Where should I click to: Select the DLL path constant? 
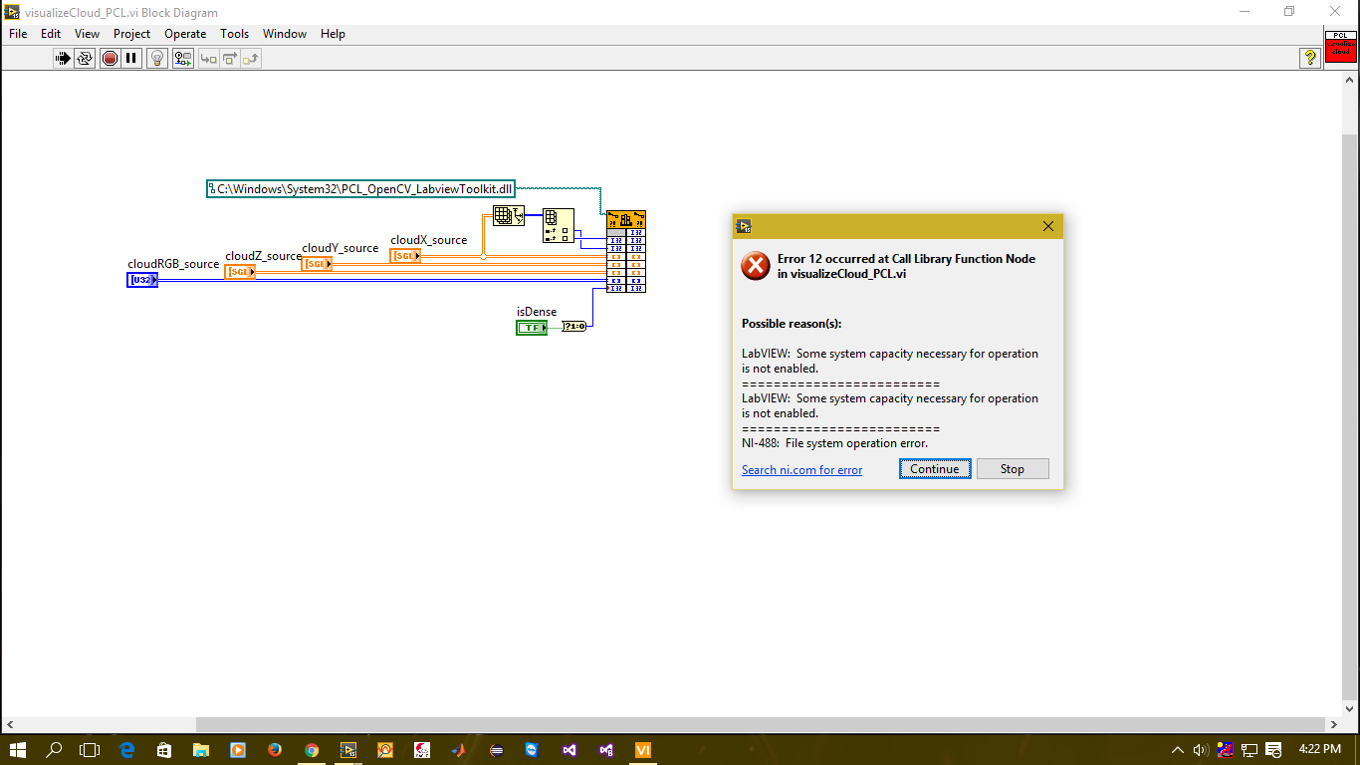tap(361, 188)
